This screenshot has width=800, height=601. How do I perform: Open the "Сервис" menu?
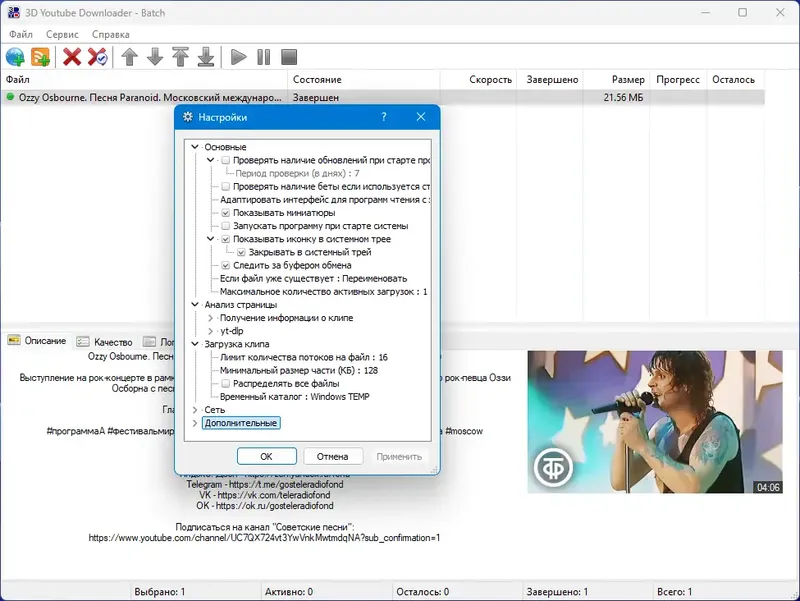coord(62,34)
